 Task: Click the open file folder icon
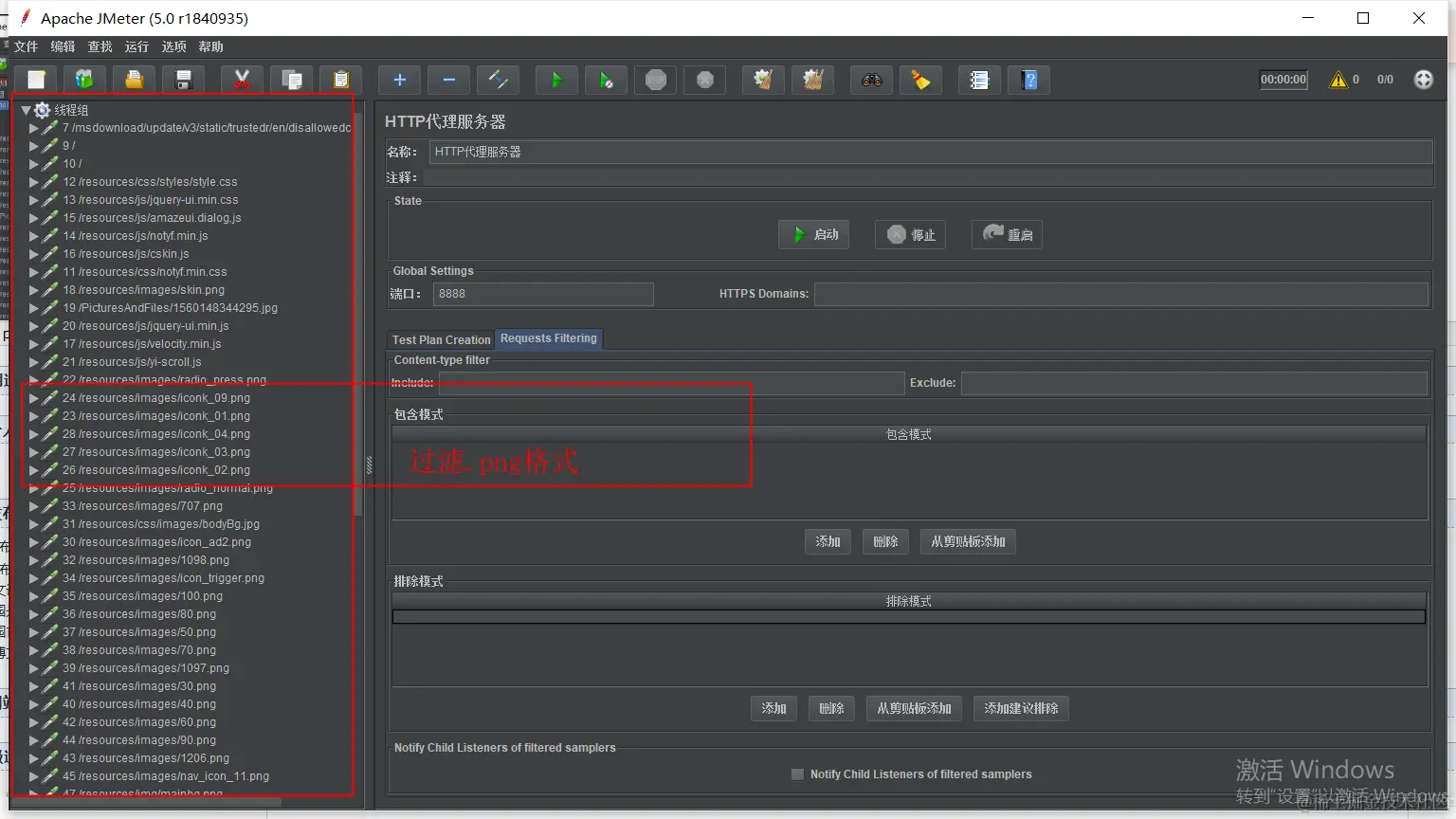pos(135,81)
